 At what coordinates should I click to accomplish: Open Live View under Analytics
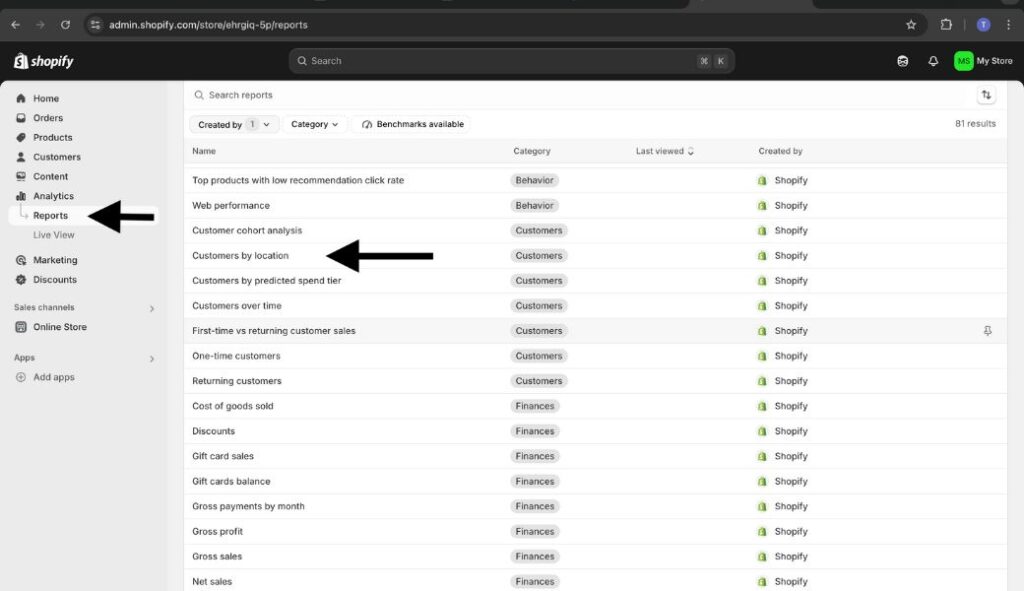pyautogui.click(x=54, y=235)
